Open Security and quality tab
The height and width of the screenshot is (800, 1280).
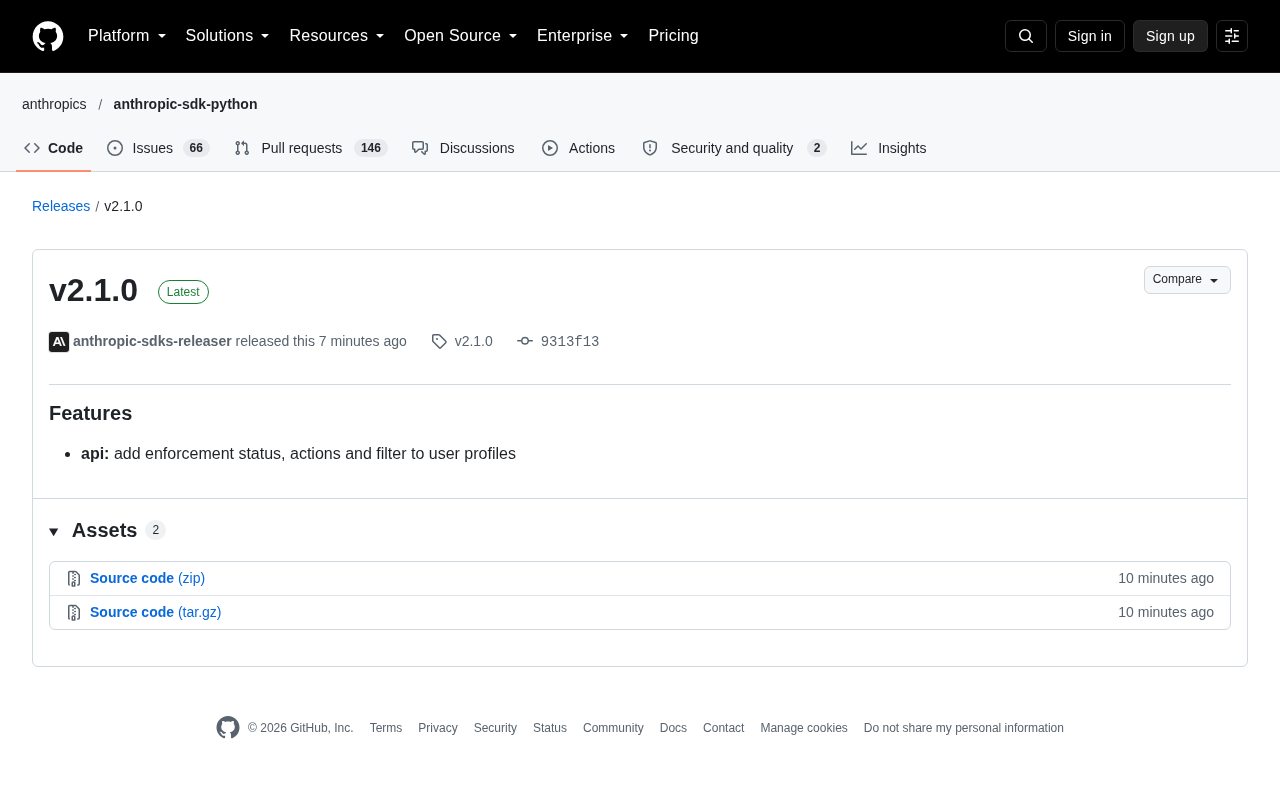(x=734, y=148)
